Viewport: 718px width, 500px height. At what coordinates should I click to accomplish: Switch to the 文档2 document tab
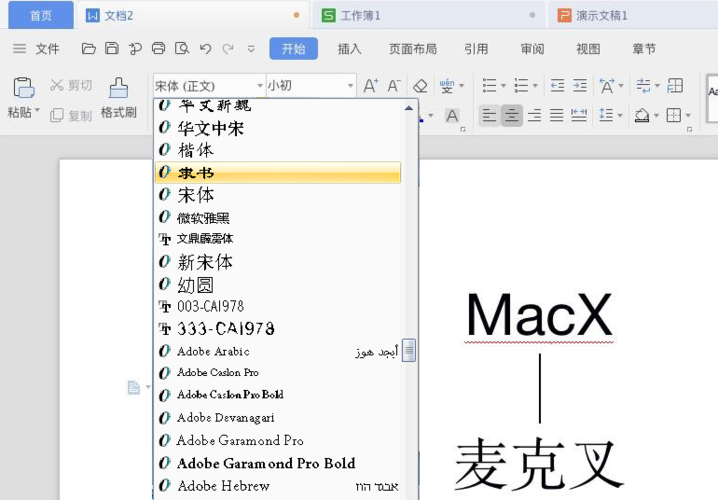click(x=192, y=16)
